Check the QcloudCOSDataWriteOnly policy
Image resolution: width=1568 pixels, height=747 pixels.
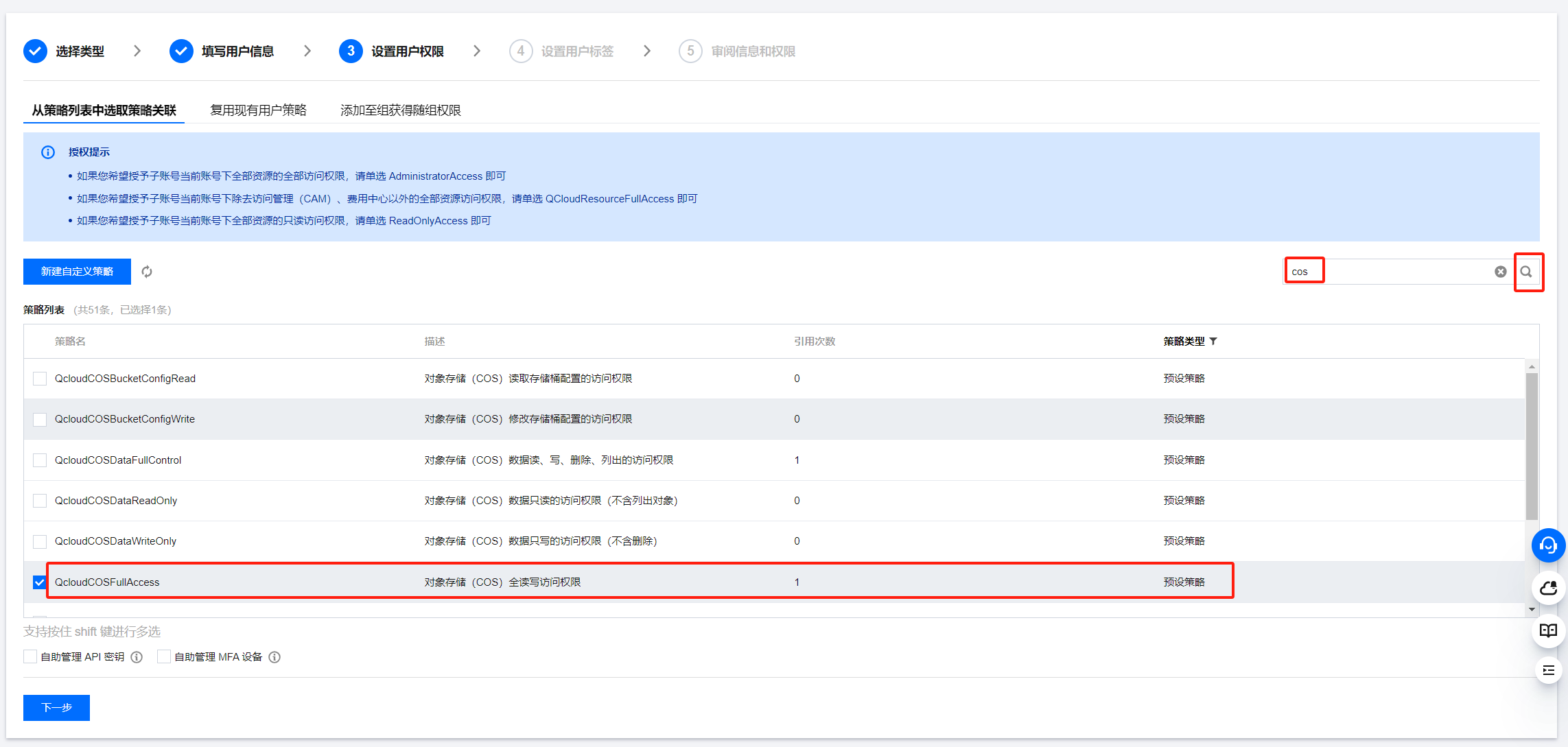[40, 541]
